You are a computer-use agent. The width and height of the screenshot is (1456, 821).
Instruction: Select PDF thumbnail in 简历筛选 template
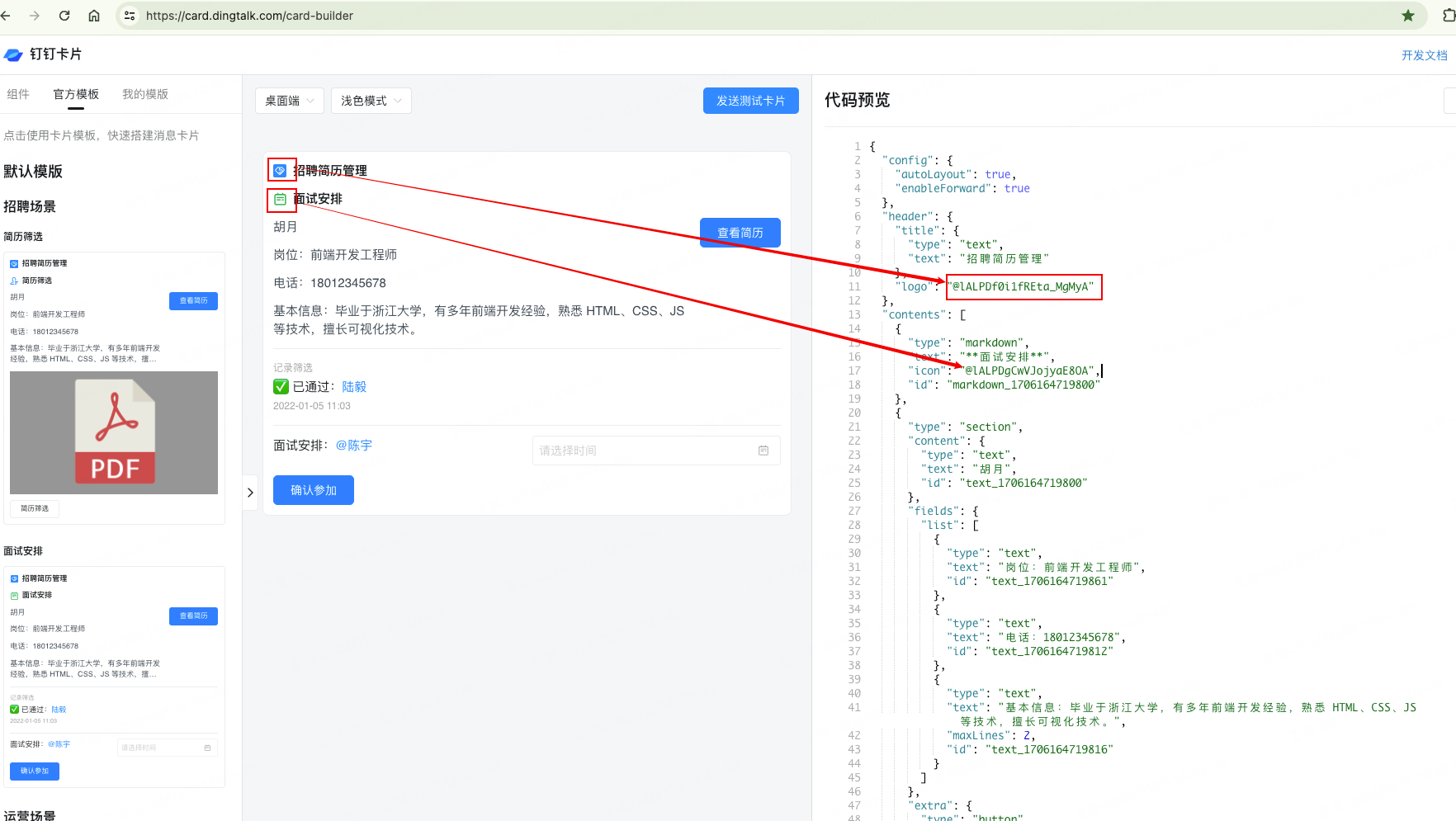[x=114, y=432]
